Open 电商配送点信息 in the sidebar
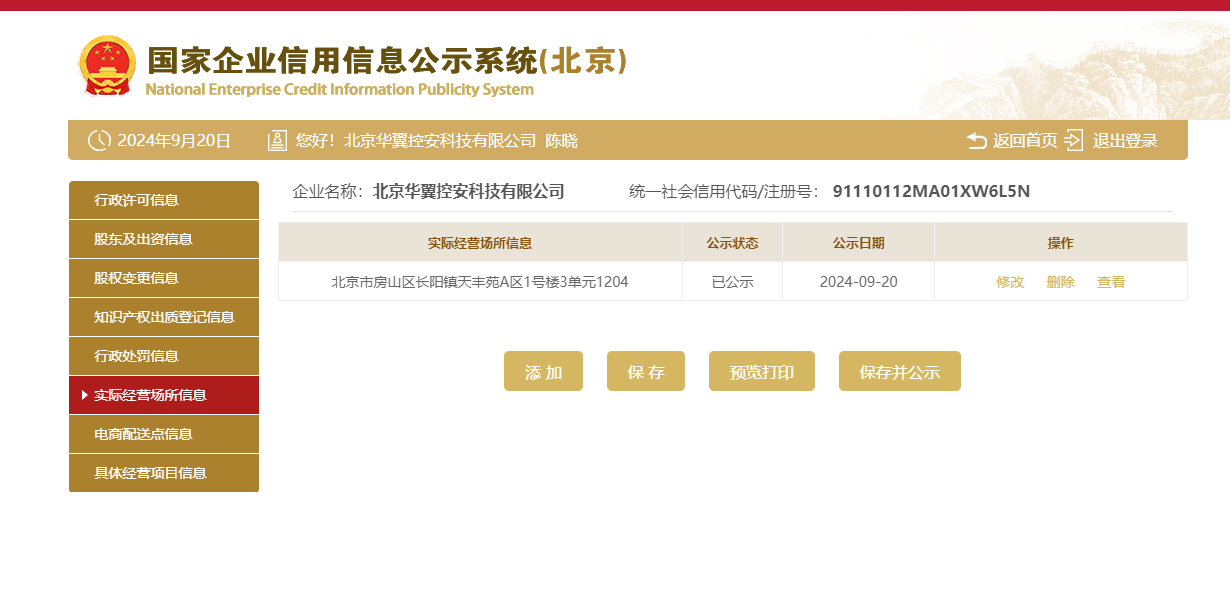Viewport: 1230px width, 591px height. [164, 434]
